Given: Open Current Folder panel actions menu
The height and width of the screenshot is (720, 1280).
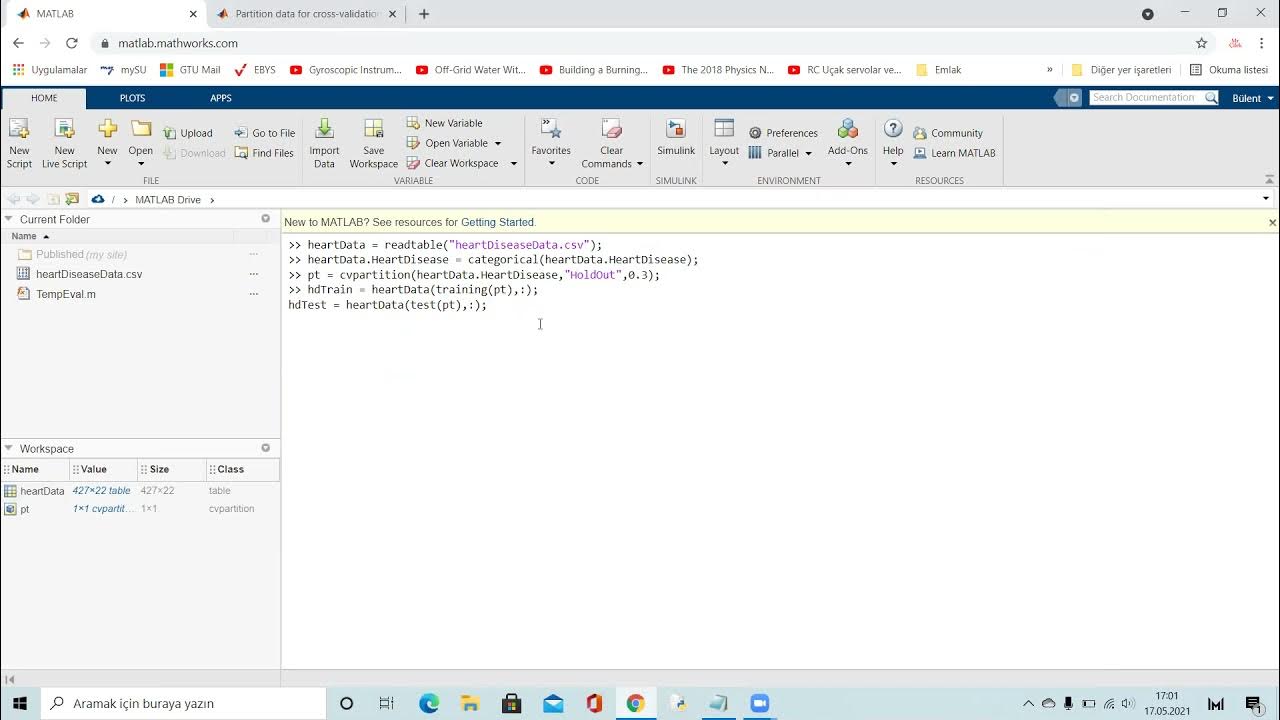Looking at the screenshot, I should pyautogui.click(x=266, y=219).
